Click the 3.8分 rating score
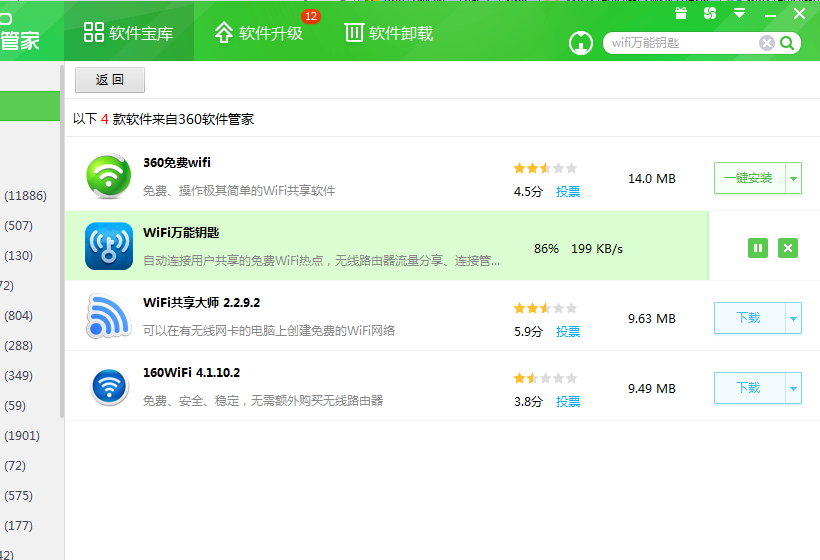 click(528, 402)
